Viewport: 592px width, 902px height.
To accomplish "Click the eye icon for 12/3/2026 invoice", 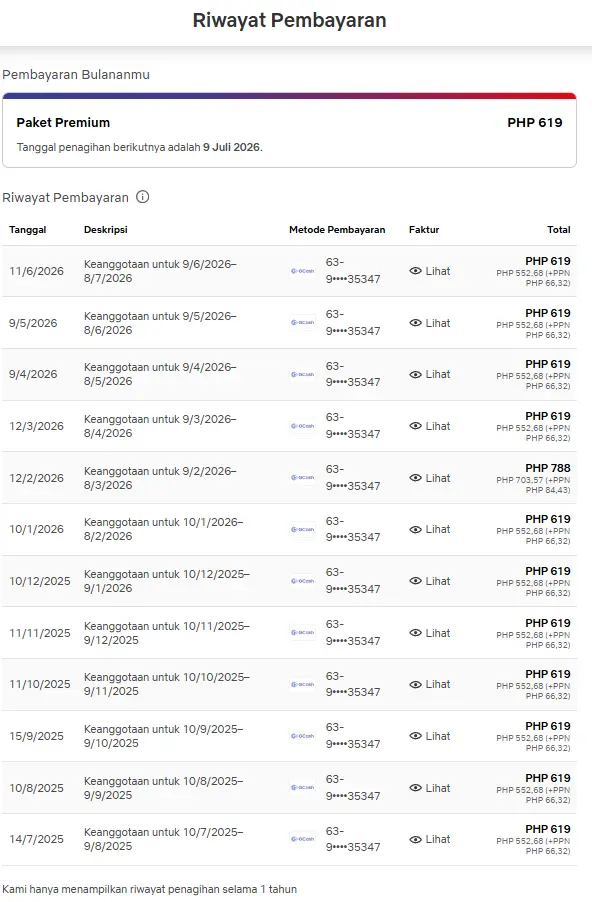I will pyautogui.click(x=415, y=426).
